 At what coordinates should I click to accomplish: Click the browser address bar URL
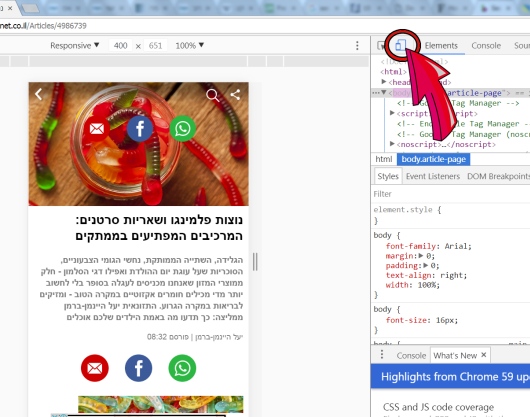click(43, 26)
